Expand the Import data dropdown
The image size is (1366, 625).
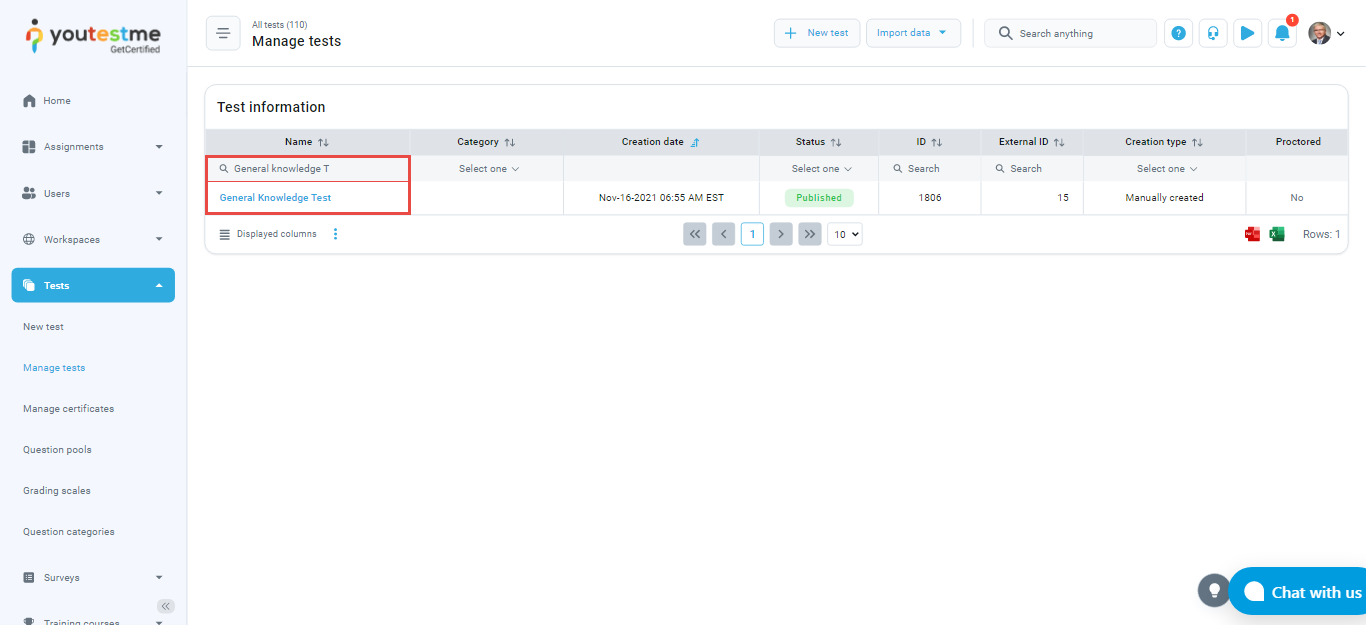(x=912, y=33)
